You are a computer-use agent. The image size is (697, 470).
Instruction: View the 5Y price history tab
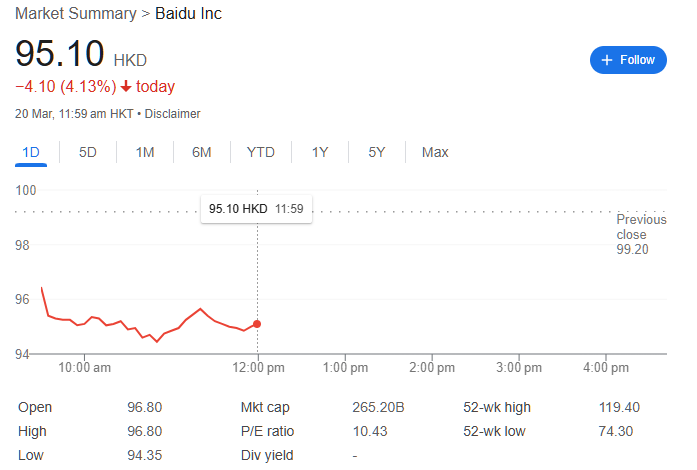pyautogui.click(x=376, y=152)
